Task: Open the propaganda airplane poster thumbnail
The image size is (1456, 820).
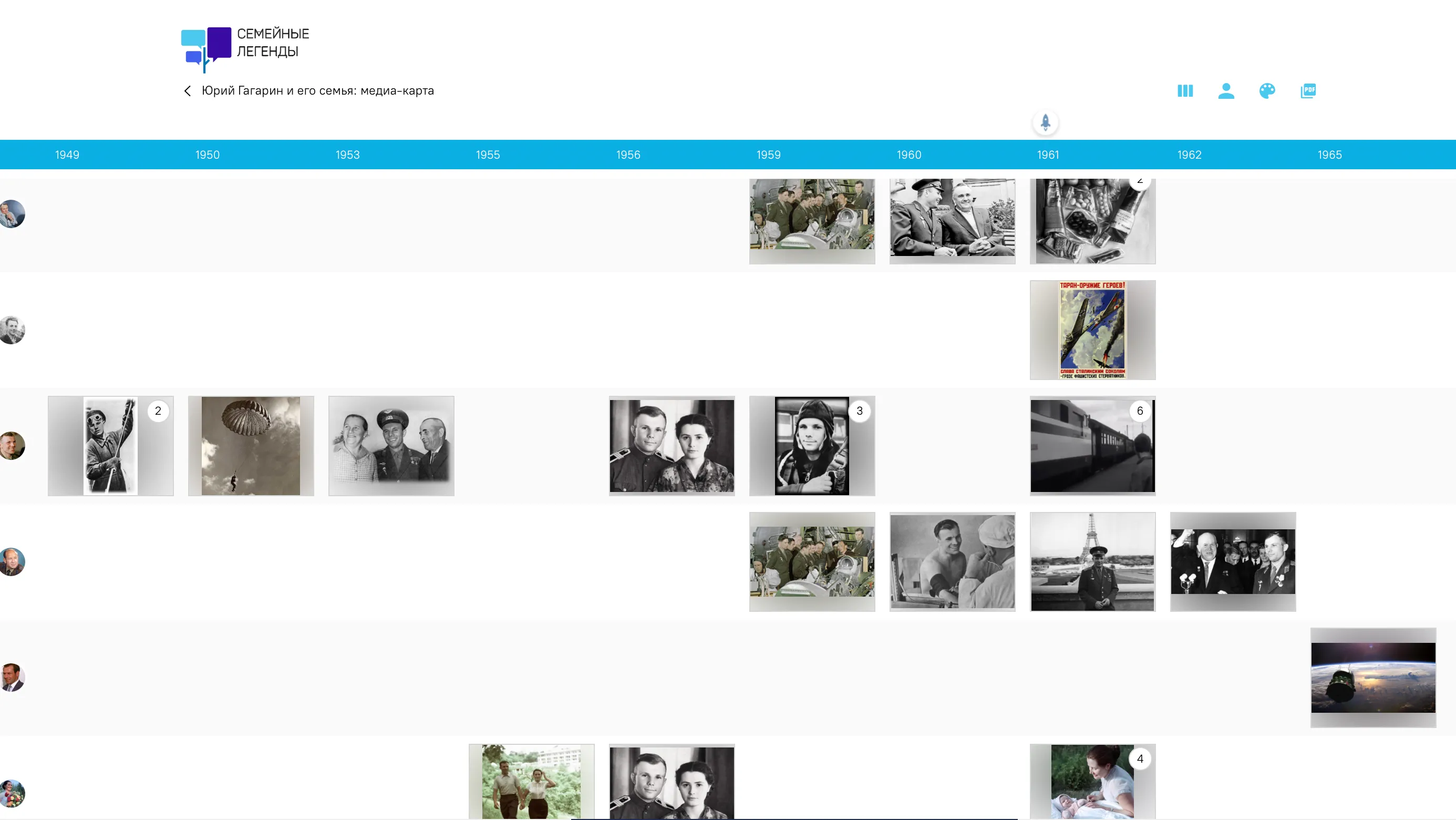Action: (1092, 330)
